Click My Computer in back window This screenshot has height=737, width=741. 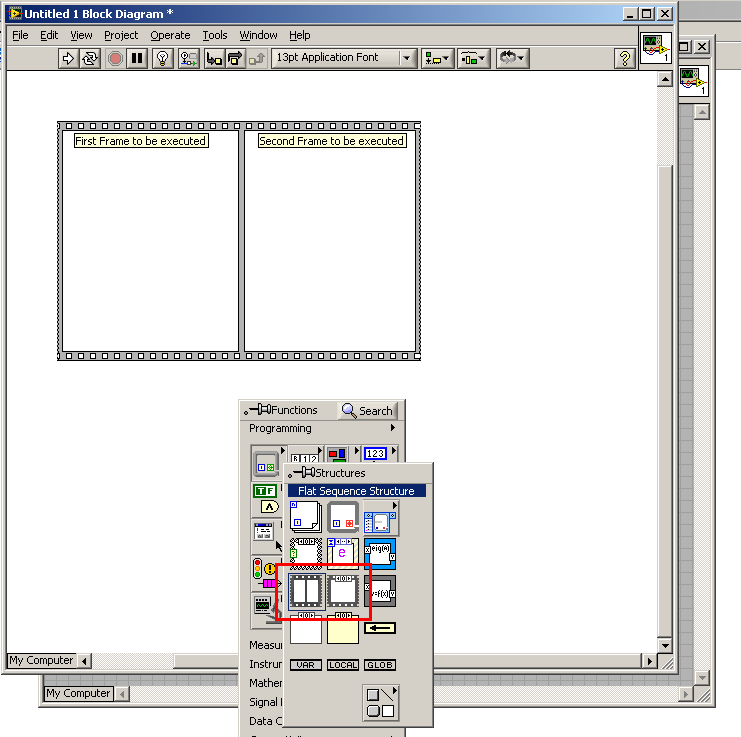(78, 693)
